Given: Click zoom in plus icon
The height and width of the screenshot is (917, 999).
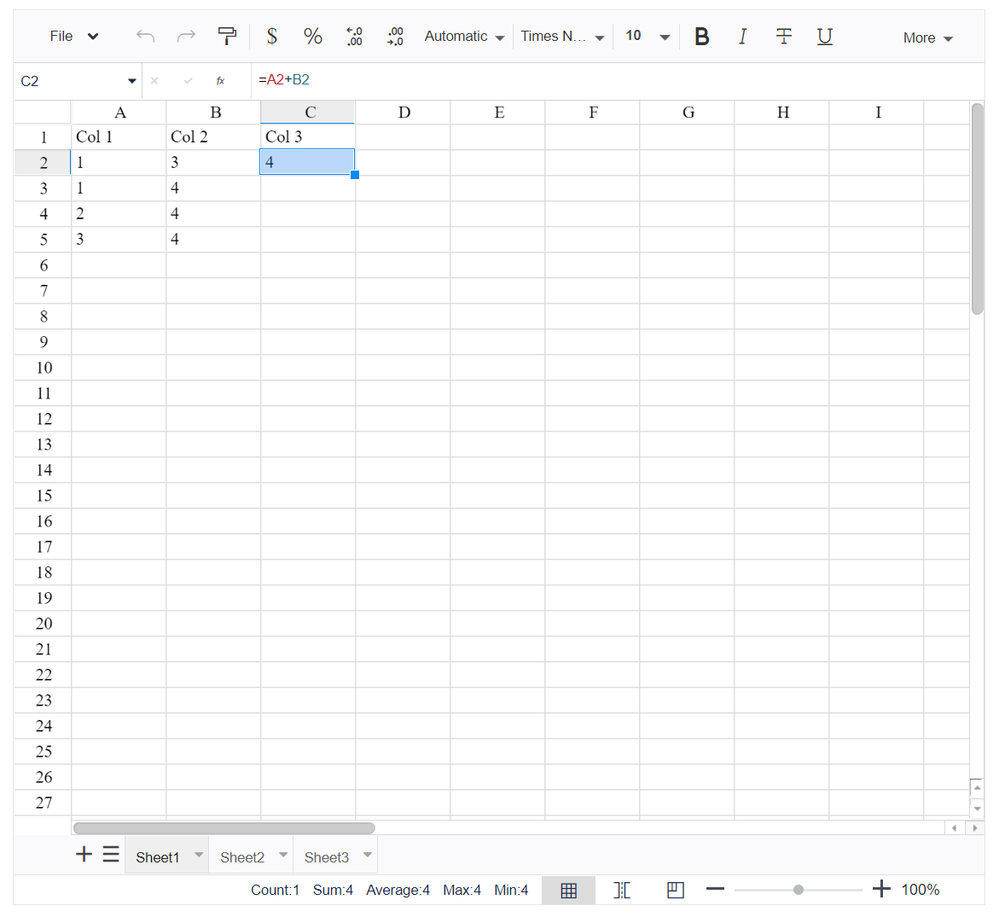Looking at the screenshot, I should click(881, 889).
